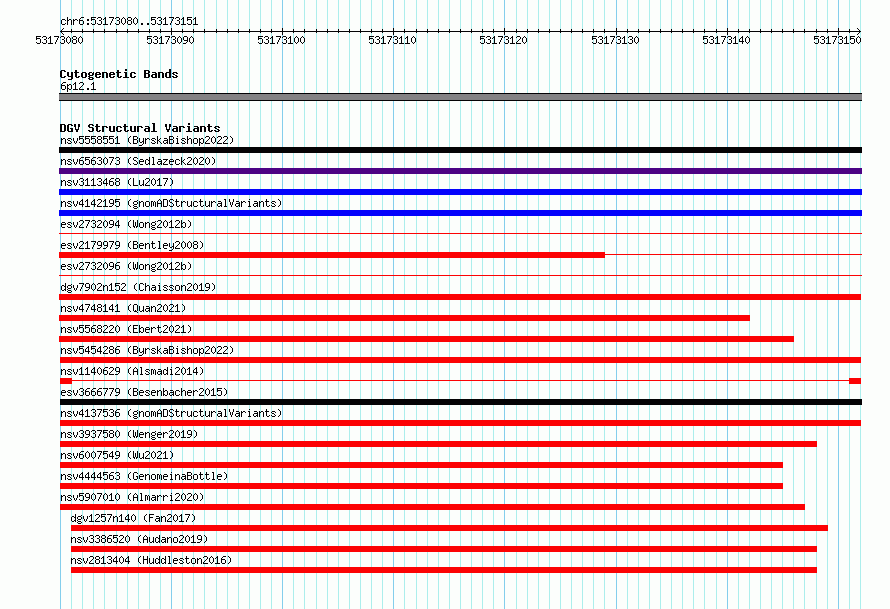The width and height of the screenshot is (890, 609).
Task: Click the red bar under nsv5454286
Action: (x=460, y=360)
